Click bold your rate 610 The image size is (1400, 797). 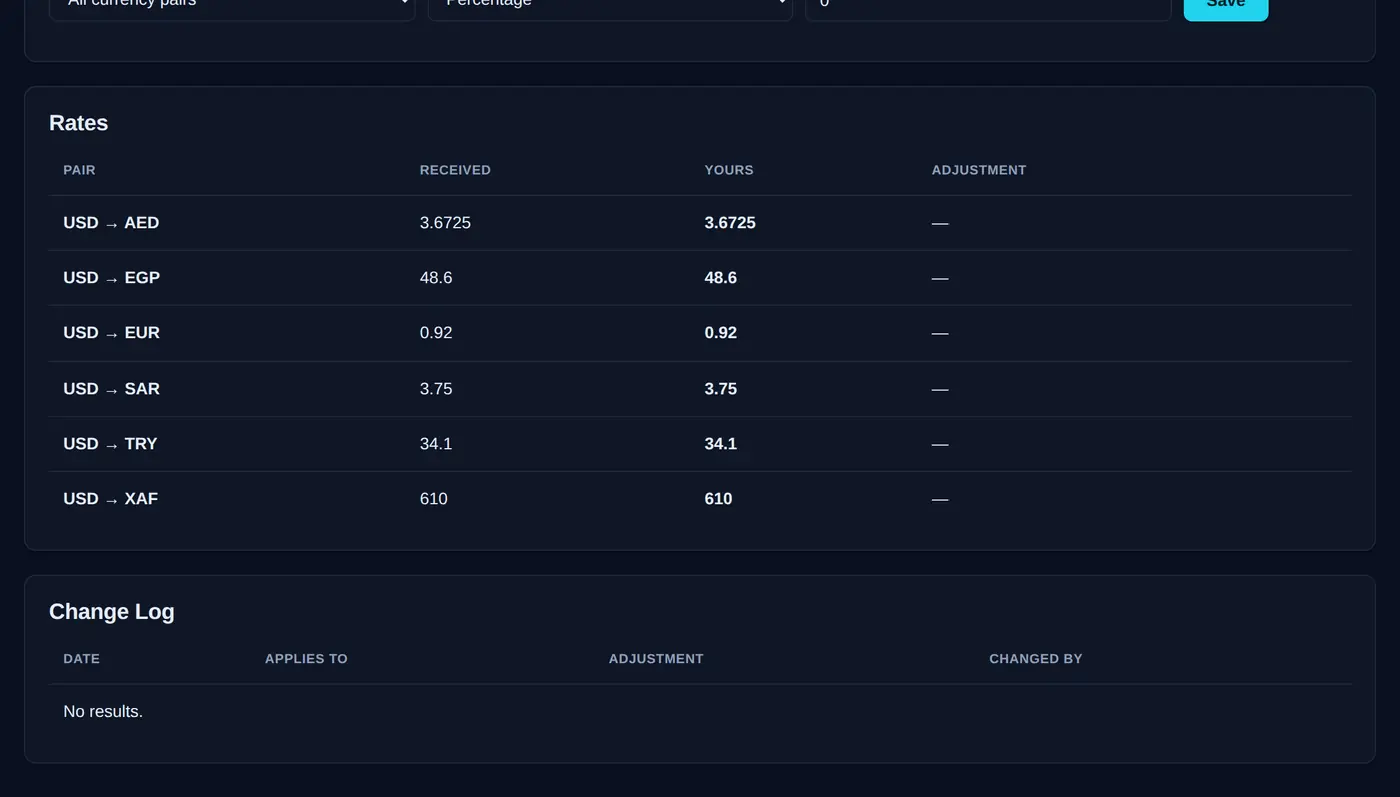pos(719,499)
